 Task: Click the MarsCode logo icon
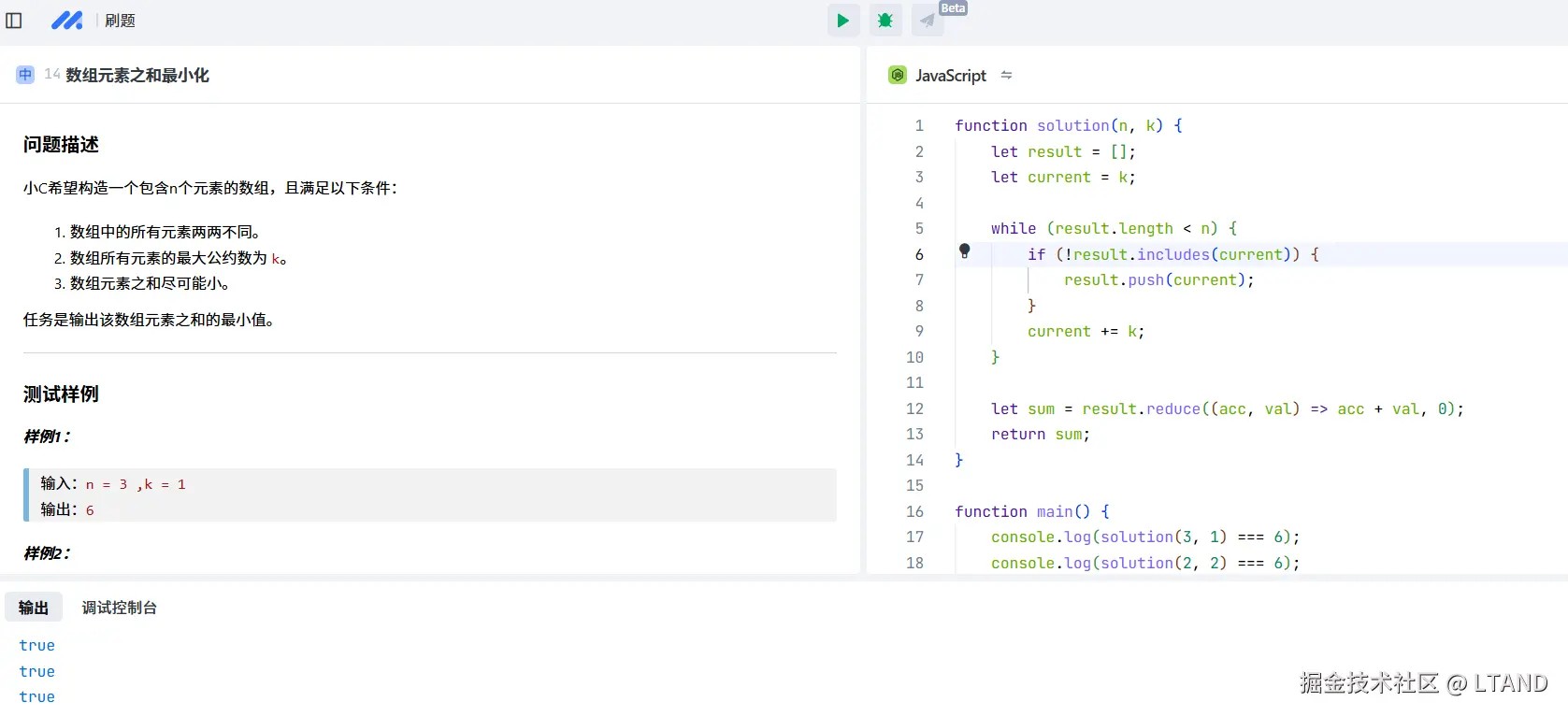(66, 21)
